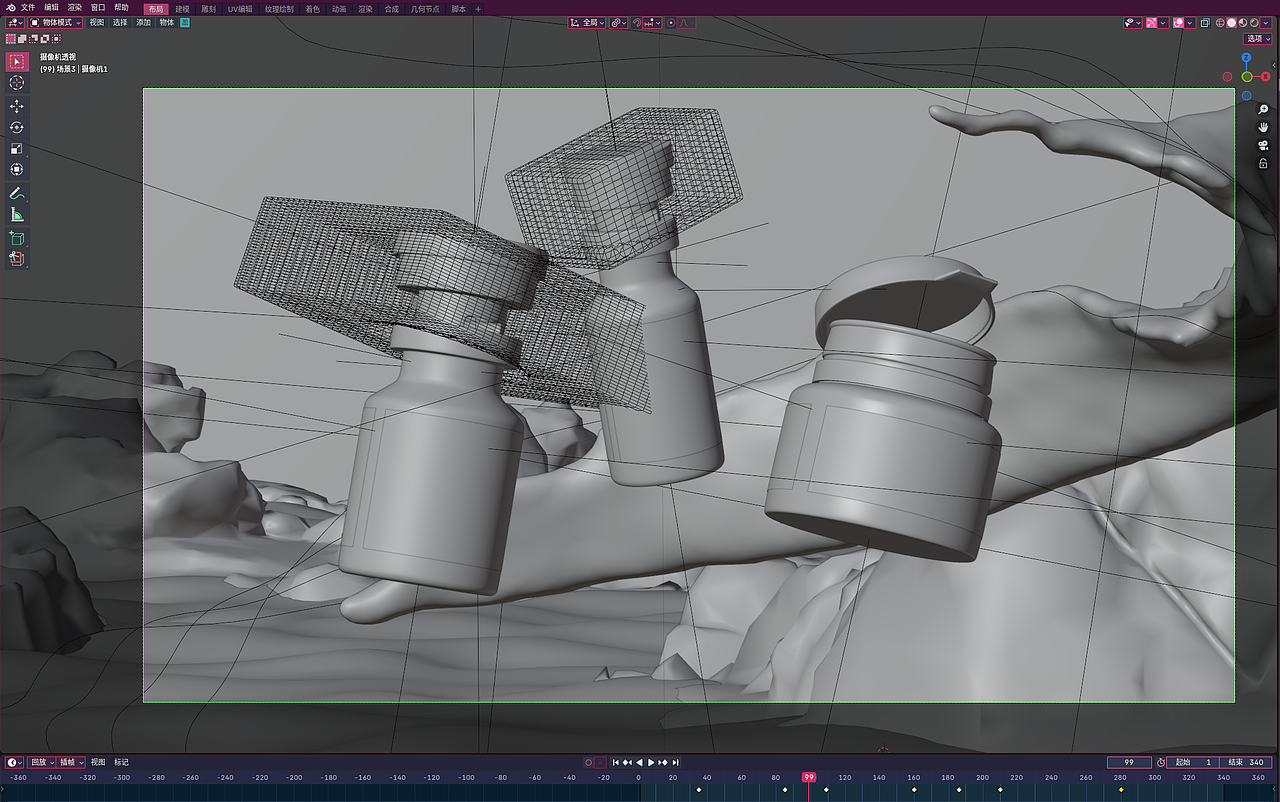Toggle proportional editing circle icon
This screenshot has height=802, width=1280.
[x=671, y=22]
